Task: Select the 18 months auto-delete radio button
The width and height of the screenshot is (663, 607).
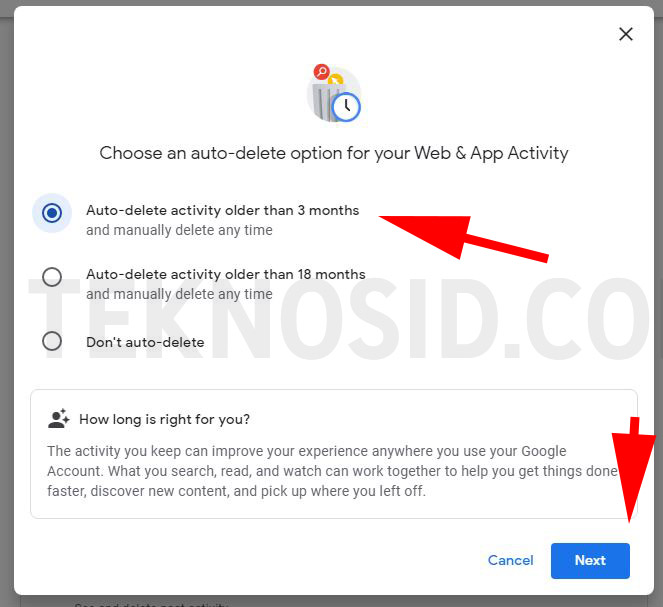Action: point(52,277)
